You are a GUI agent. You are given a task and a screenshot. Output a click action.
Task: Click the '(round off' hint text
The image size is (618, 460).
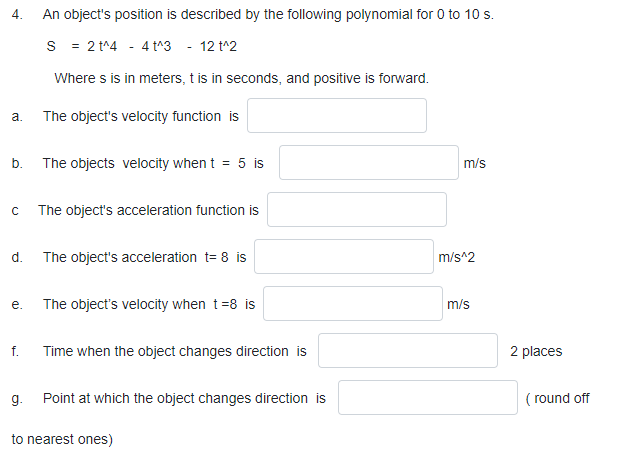click(557, 398)
